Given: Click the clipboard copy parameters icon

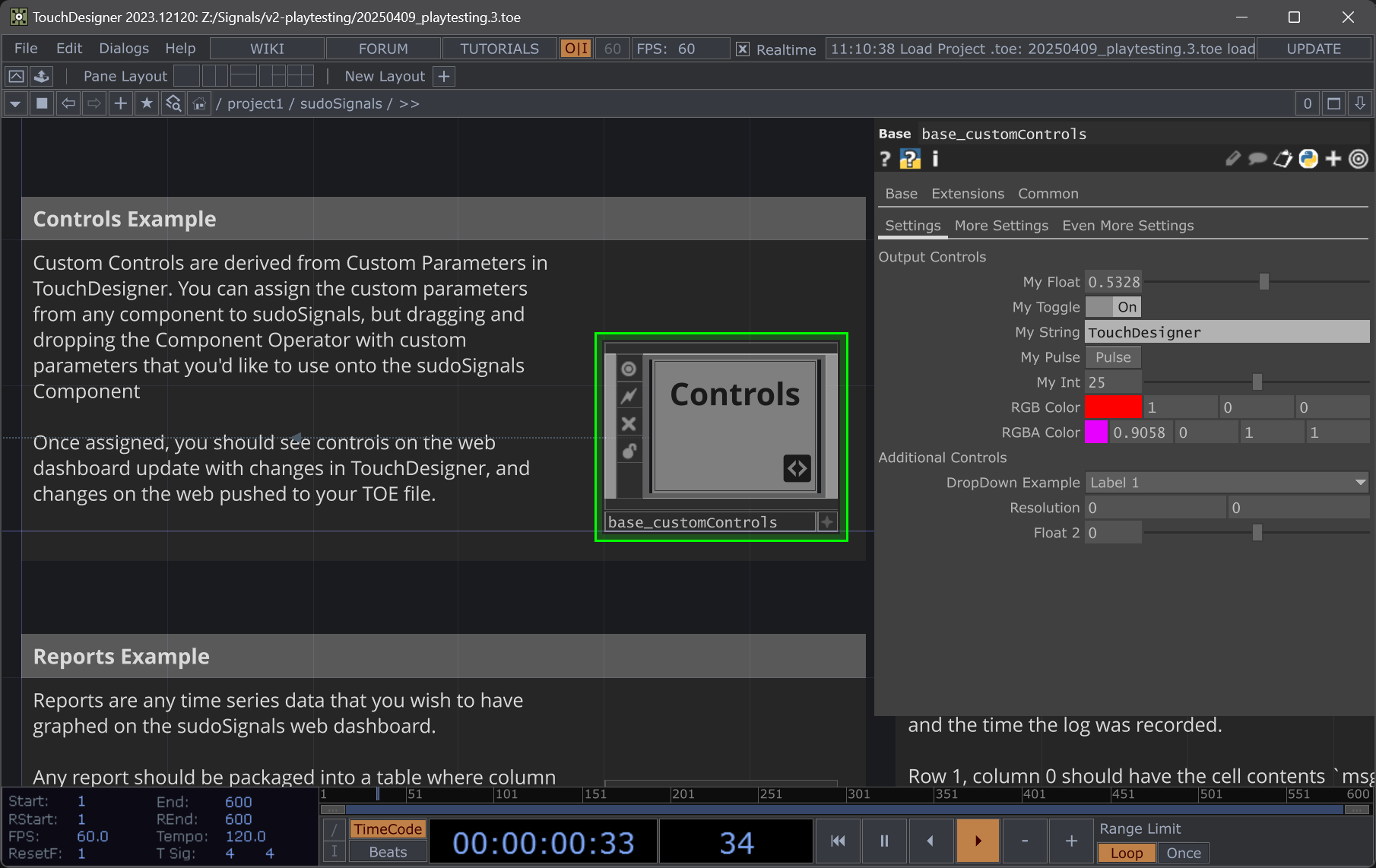Looking at the screenshot, I should point(1283,159).
